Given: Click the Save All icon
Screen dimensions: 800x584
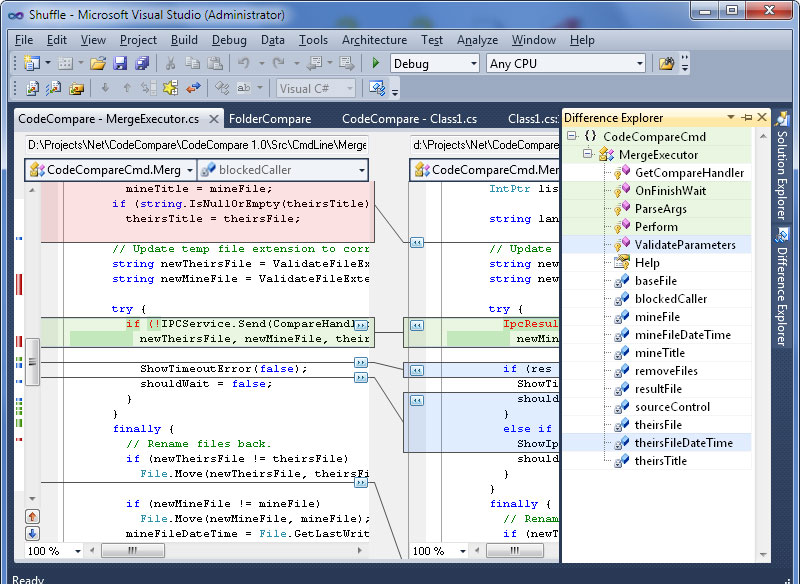Looking at the screenshot, I should [x=142, y=63].
